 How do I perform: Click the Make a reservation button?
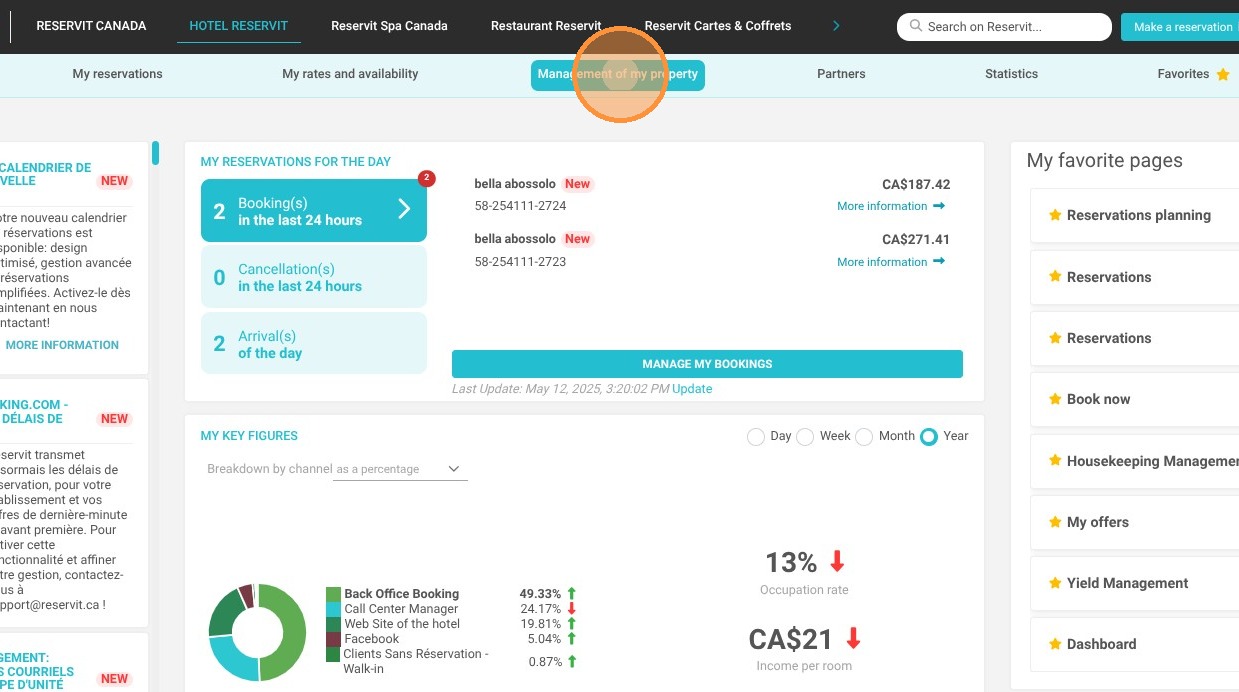point(1180,27)
